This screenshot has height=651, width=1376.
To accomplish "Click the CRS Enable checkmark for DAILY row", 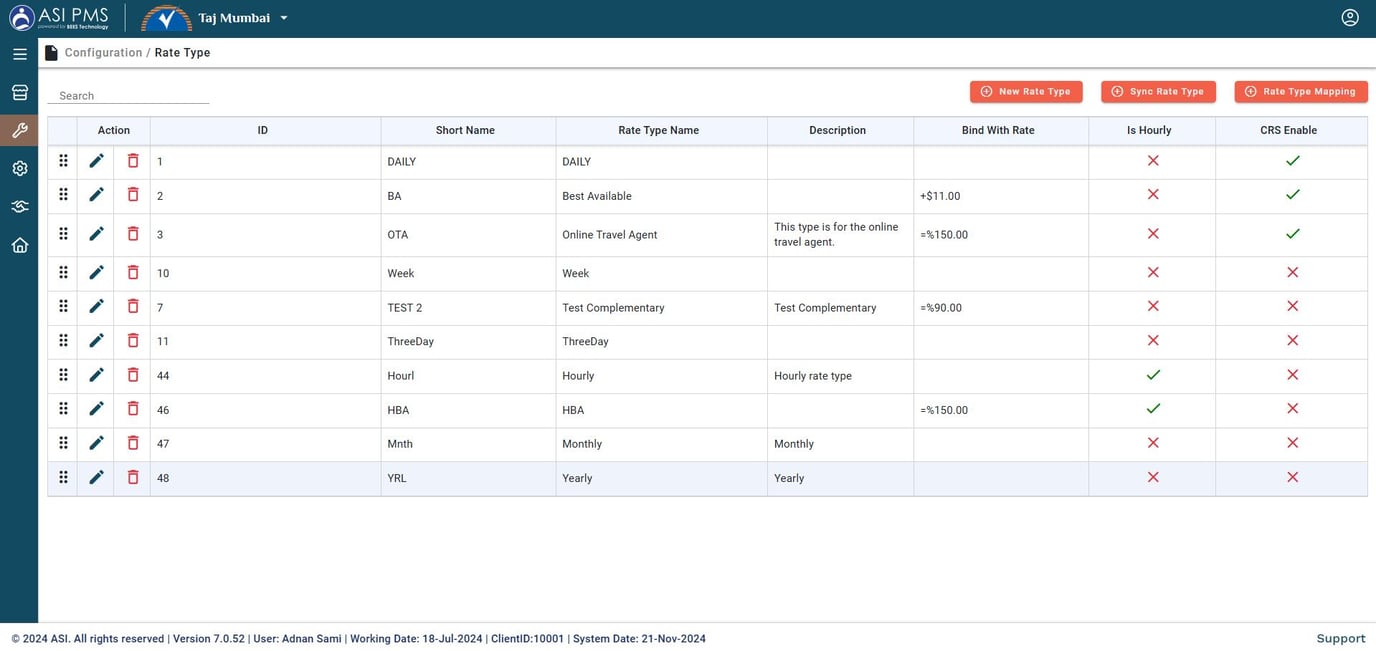I will (x=1293, y=161).
